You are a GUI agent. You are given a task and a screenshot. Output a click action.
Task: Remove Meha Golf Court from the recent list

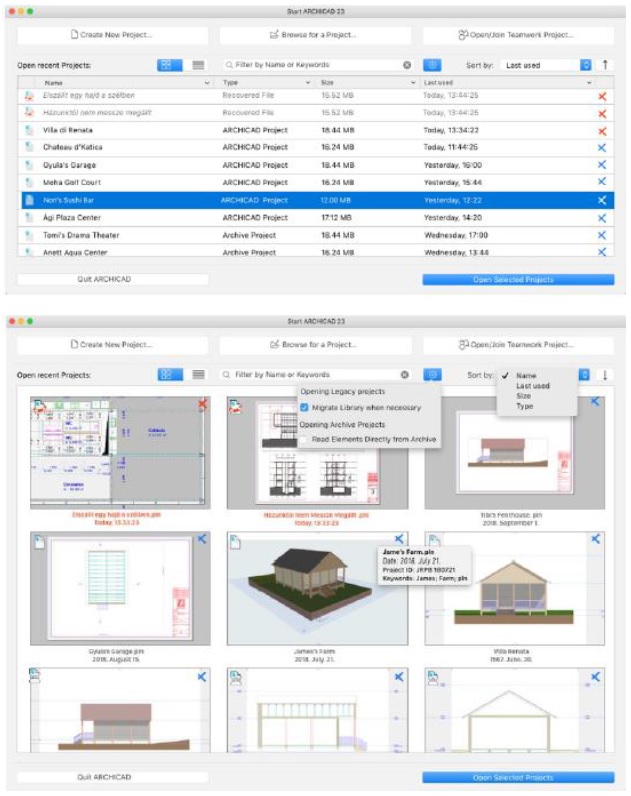point(602,182)
